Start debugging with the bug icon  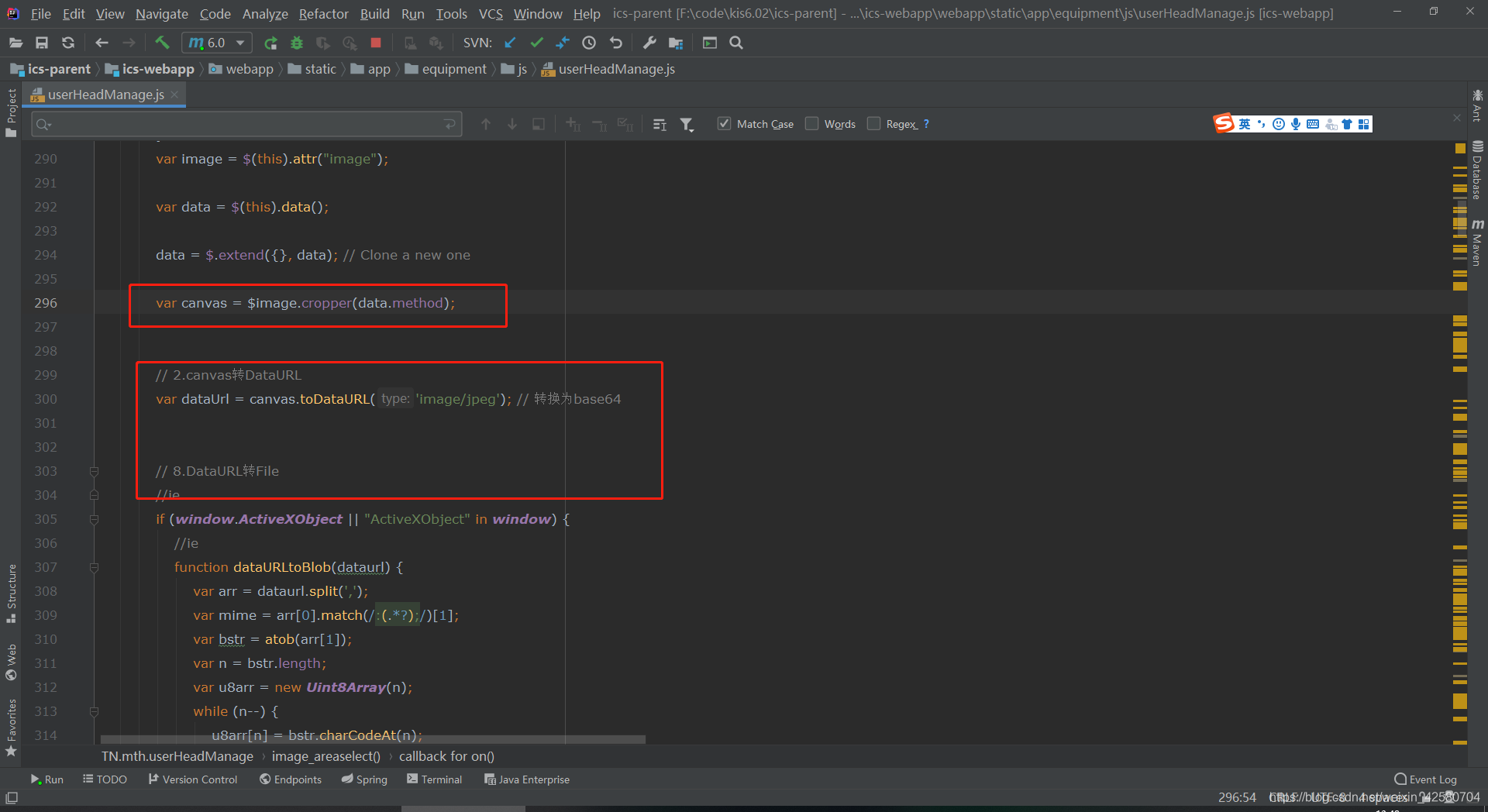[296, 43]
